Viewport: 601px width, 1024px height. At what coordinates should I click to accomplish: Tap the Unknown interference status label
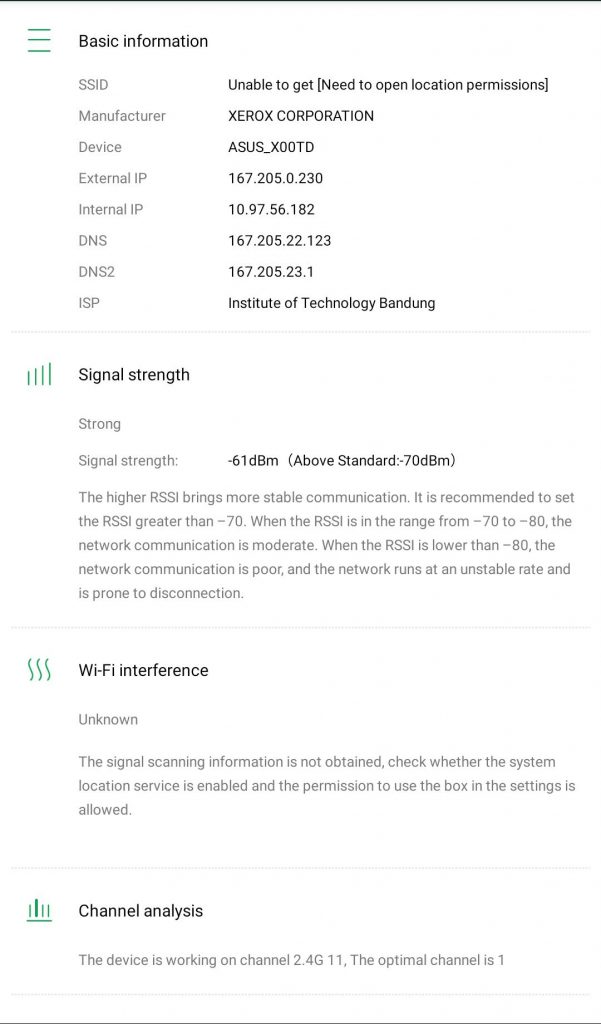tap(108, 719)
